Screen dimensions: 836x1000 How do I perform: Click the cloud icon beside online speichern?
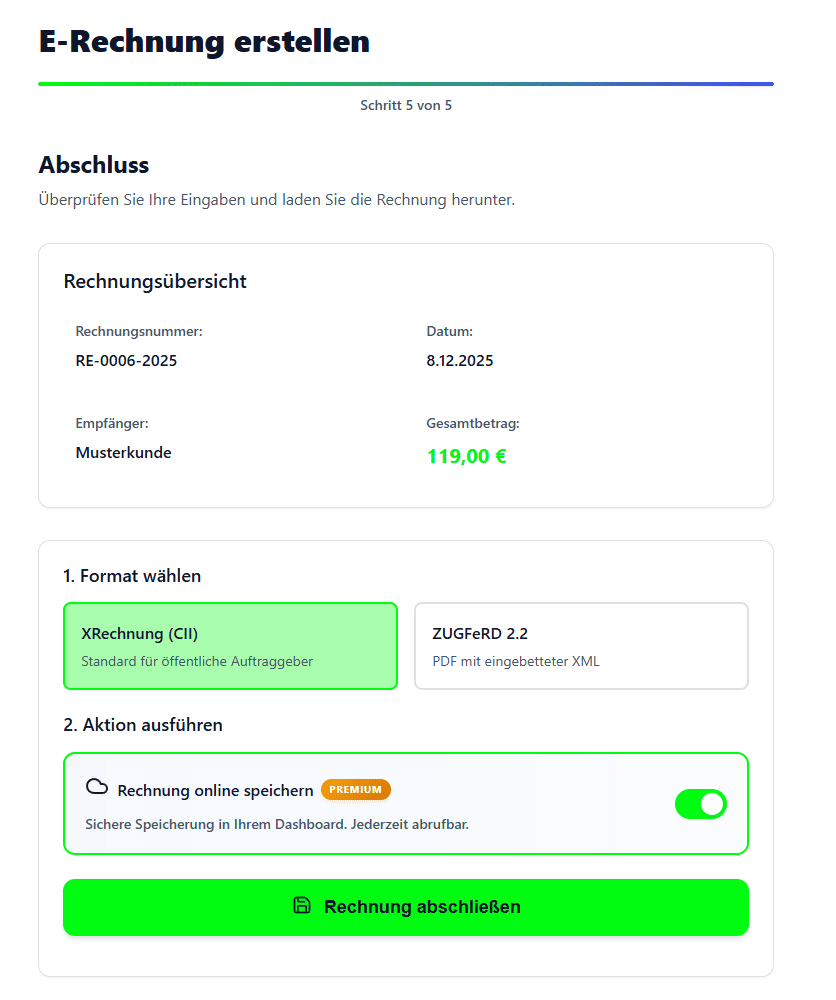96,789
